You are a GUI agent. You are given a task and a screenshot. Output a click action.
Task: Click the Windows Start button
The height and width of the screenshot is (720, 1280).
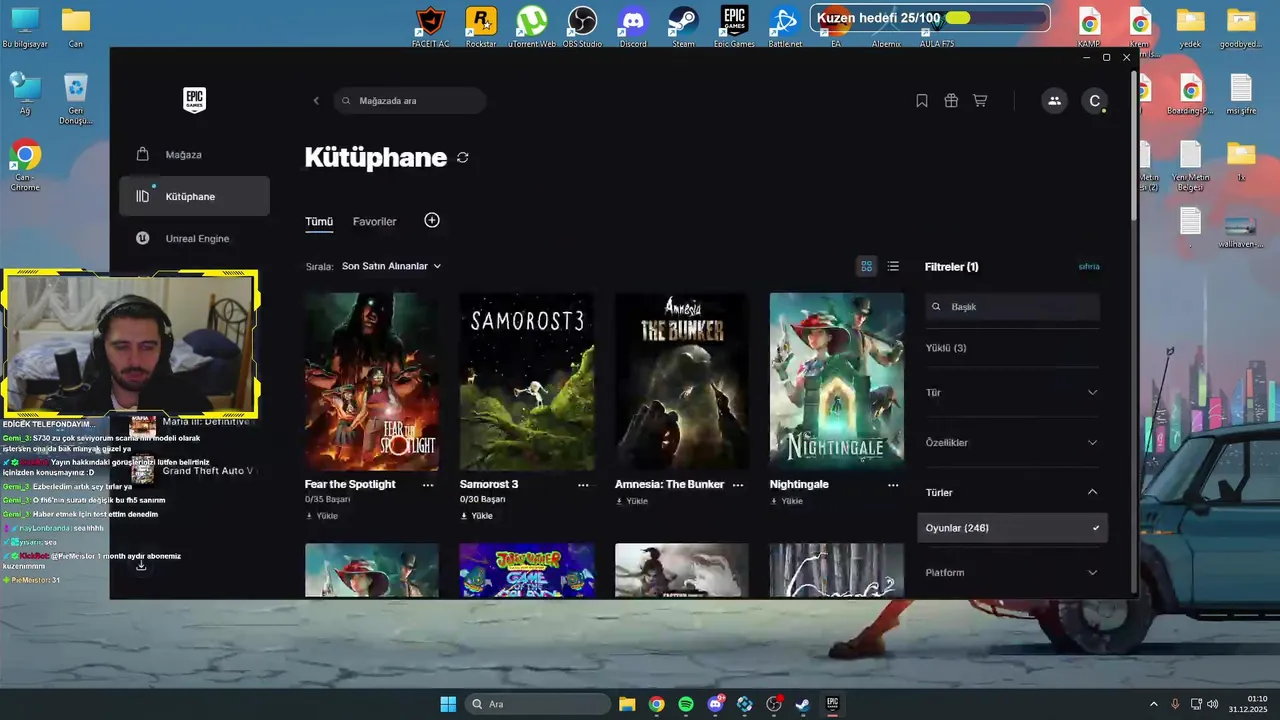[448, 704]
